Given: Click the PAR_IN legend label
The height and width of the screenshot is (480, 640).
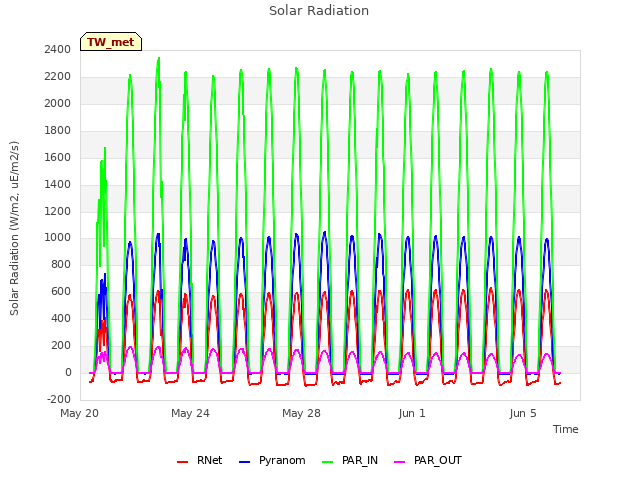Looking at the screenshot, I should coord(360,460).
